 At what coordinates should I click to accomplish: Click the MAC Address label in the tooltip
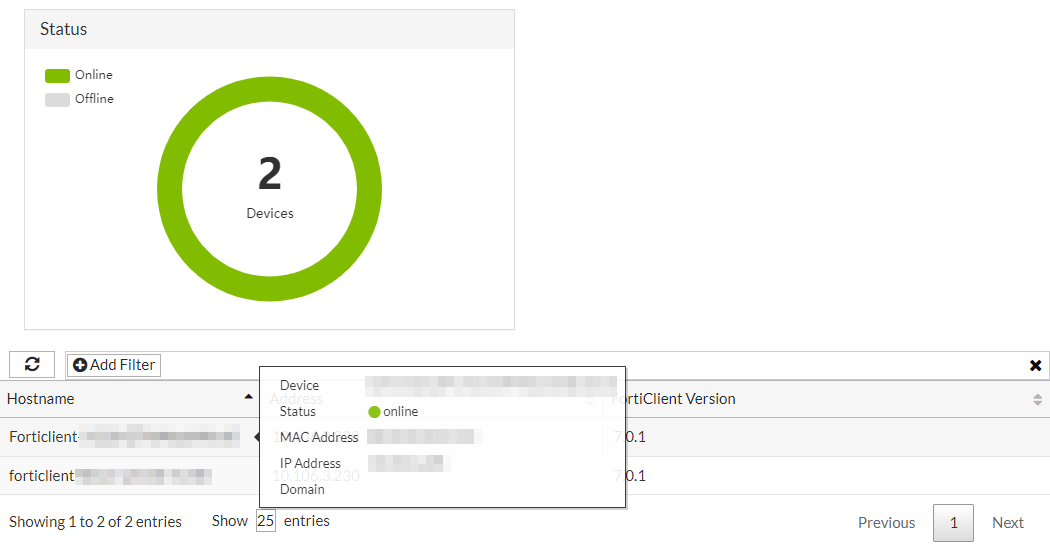(x=319, y=437)
